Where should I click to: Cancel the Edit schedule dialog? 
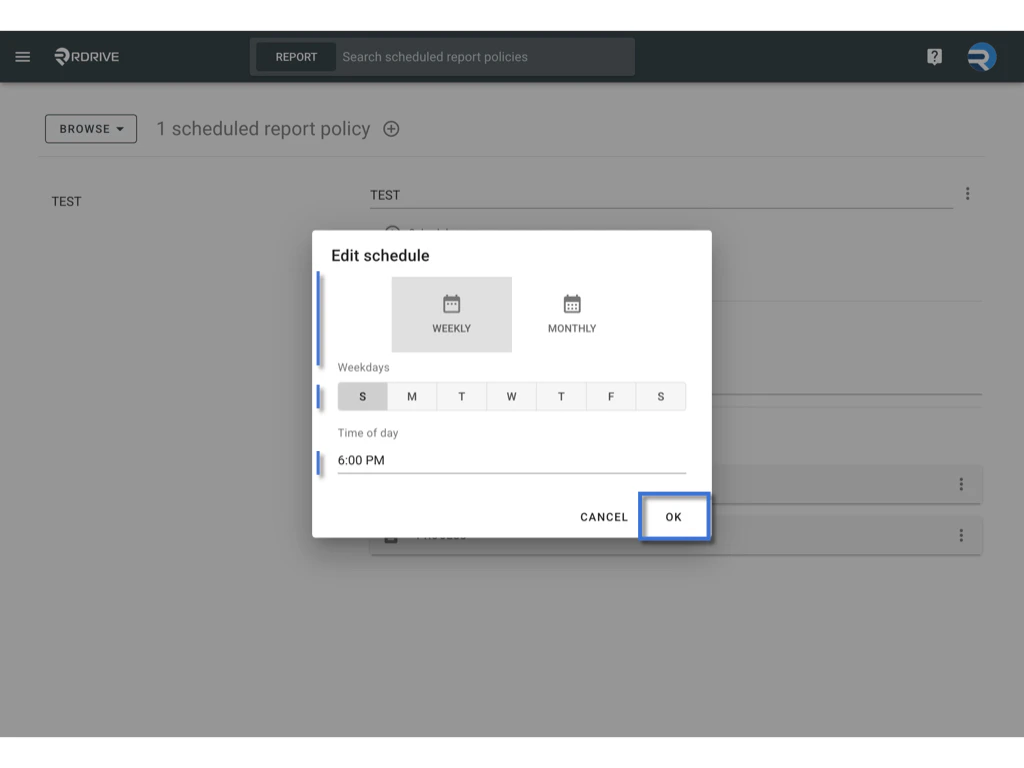pyautogui.click(x=603, y=517)
